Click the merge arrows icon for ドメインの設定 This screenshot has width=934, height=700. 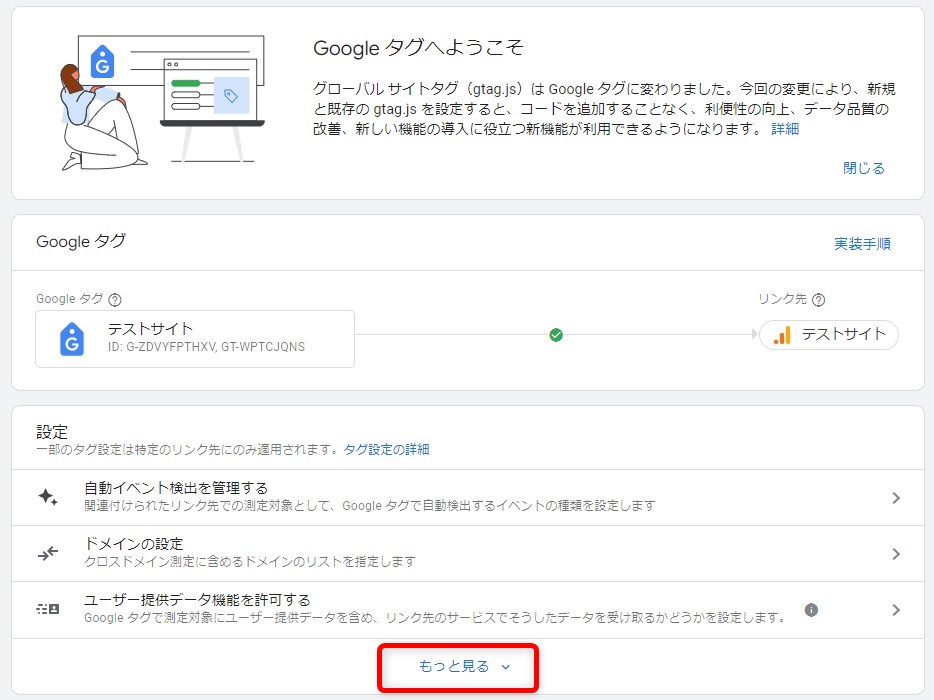pyautogui.click(x=48, y=553)
